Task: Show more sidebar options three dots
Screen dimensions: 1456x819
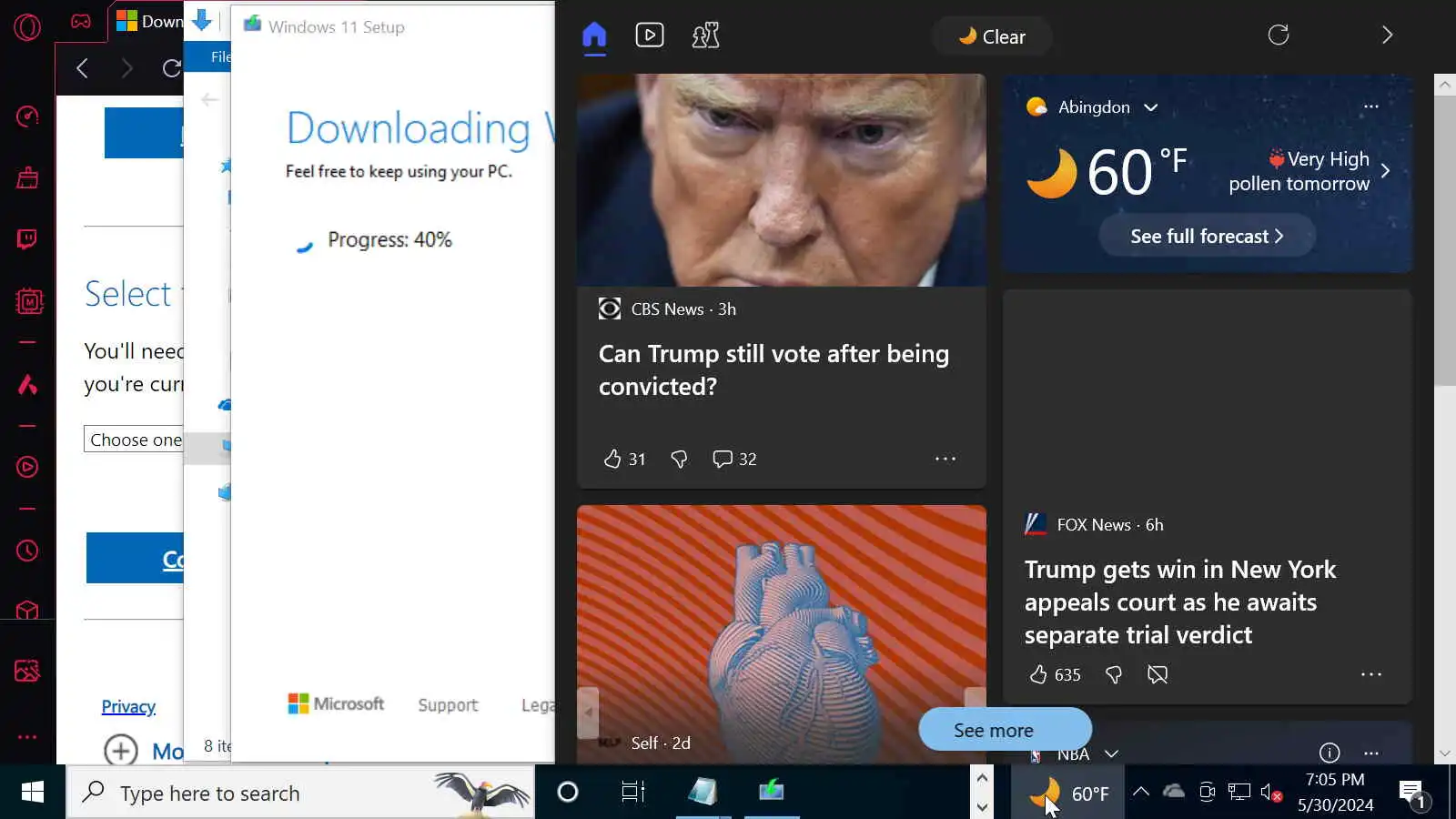Action: (x=27, y=737)
